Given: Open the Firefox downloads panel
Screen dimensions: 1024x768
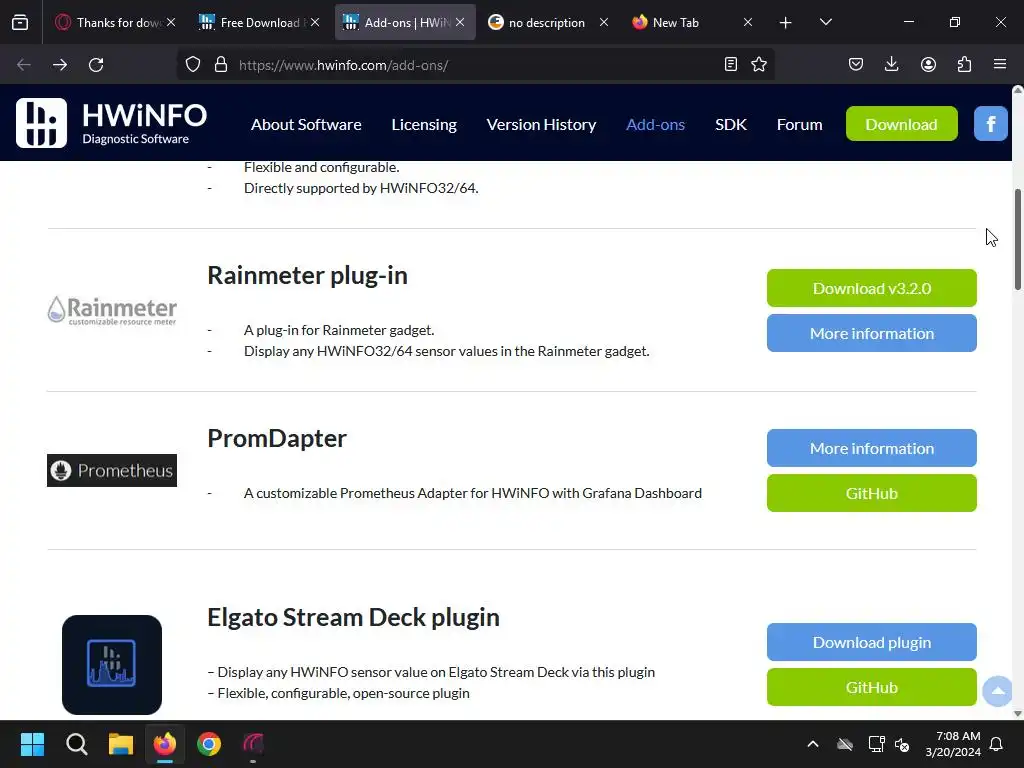Looking at the screenshot, I should coord(891,64).
